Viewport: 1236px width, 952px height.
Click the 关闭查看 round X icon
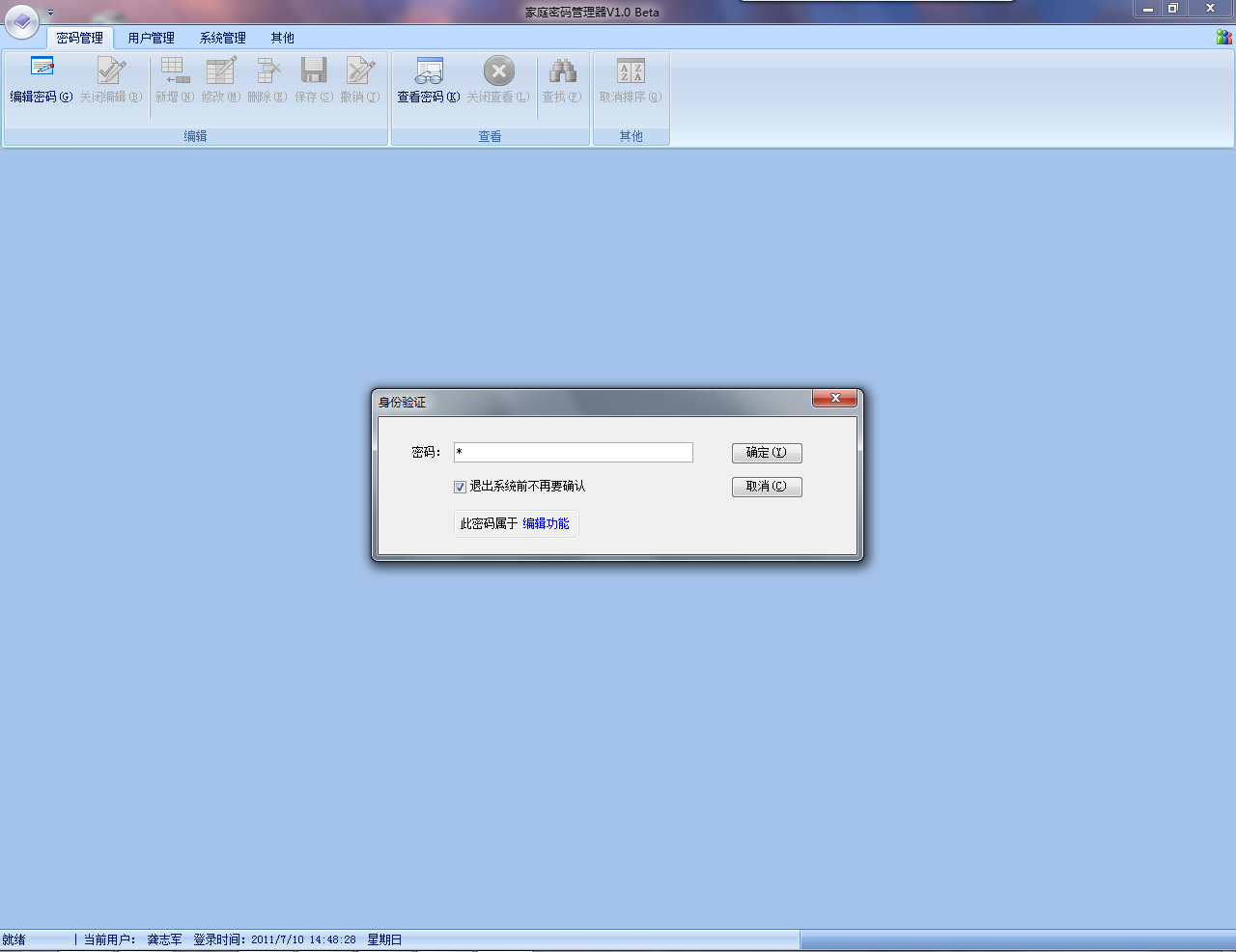(498, 70)
